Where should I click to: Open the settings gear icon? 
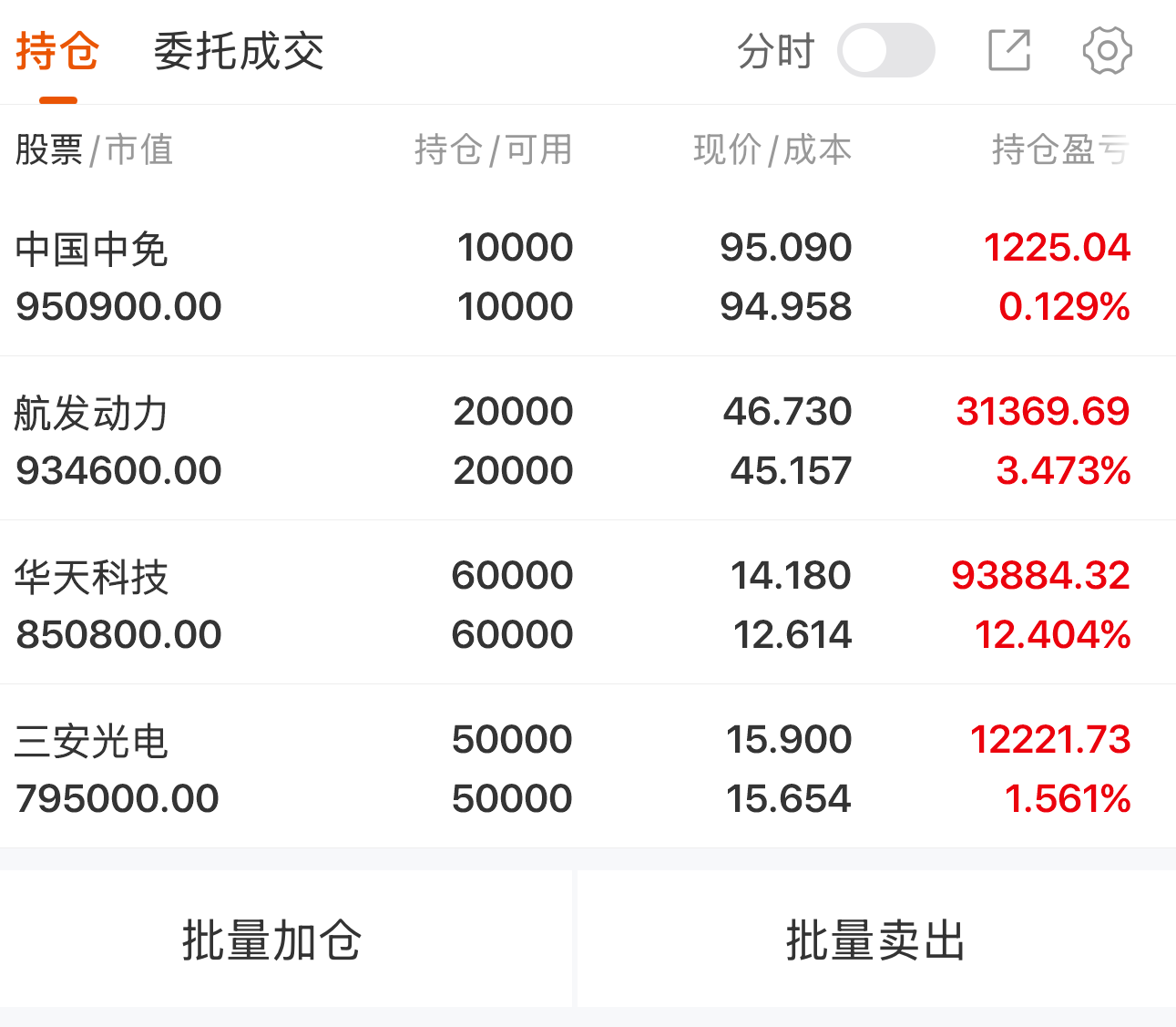[x=1107, y=50]
